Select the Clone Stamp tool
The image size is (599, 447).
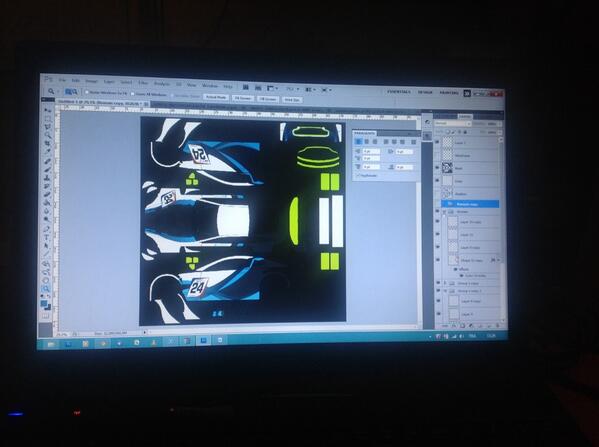click(x=47, y=178)
